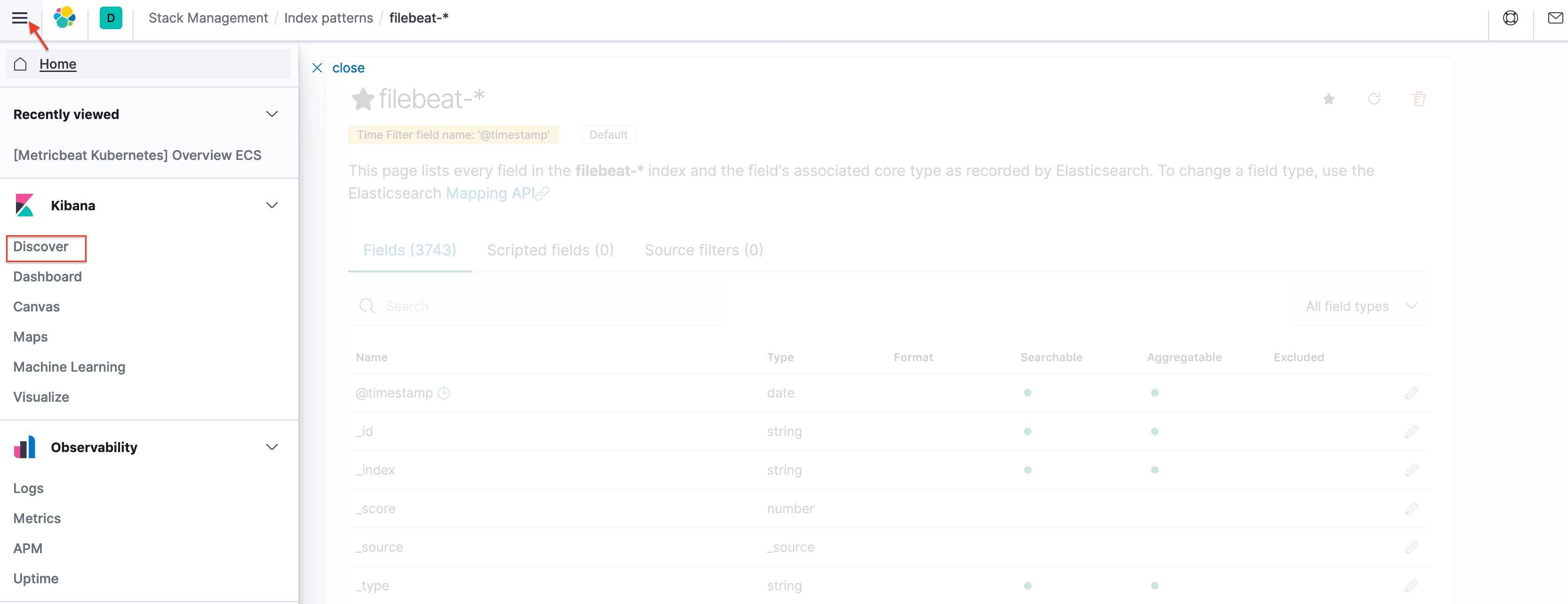
Task: Edit the _source field with pencil icon
Action: 1412,547
